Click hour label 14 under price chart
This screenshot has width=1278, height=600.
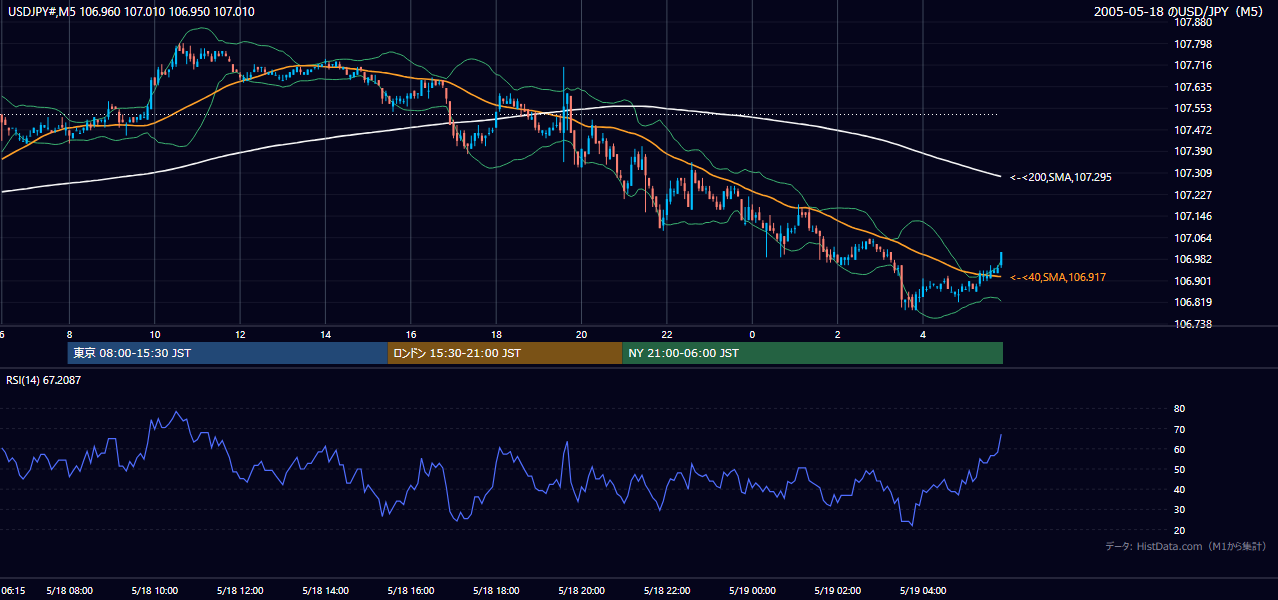pyautogui.click(x=325, y=335)
